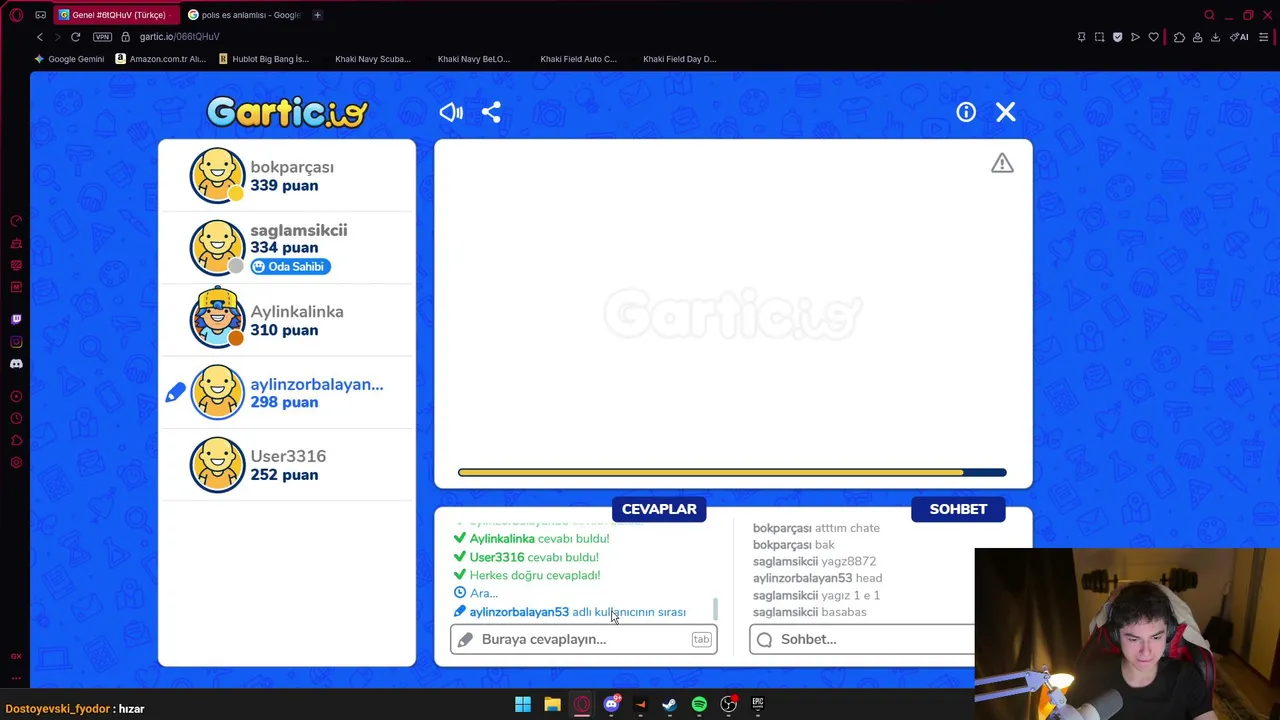Open sidebar settings gear icon
The height and width of the screenshot is (720, 1280).
coord(16,462)
